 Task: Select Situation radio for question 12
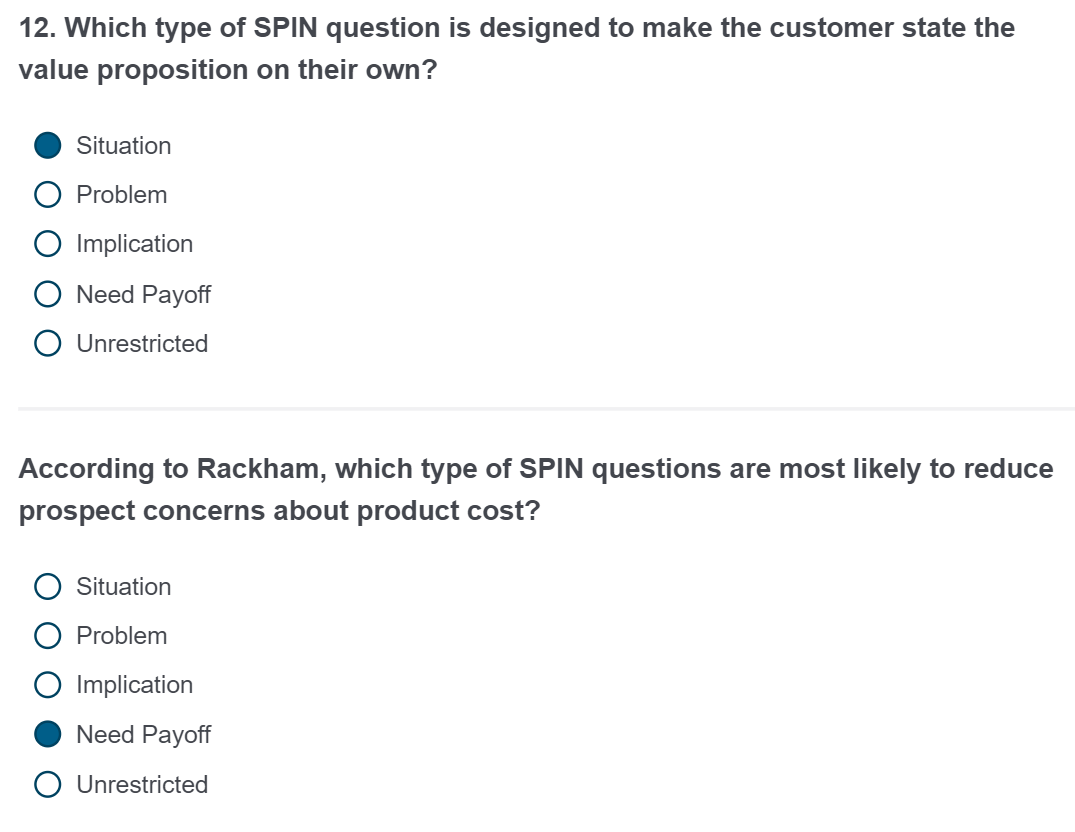47,145
